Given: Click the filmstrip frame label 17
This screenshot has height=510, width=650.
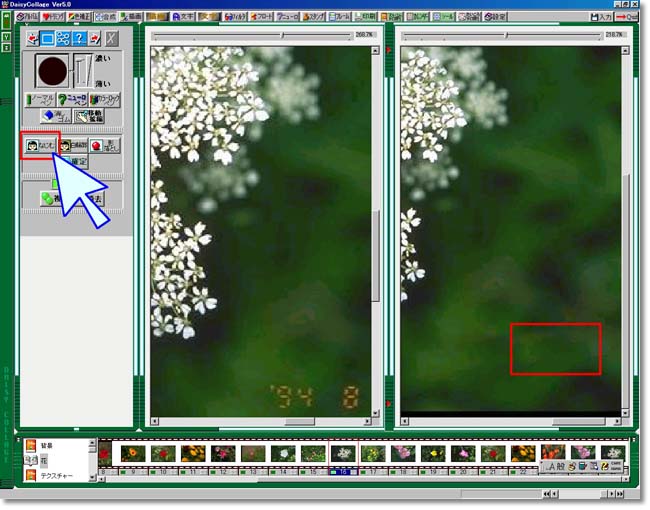Looking at the screenshot, I should [x=373, y=472].
